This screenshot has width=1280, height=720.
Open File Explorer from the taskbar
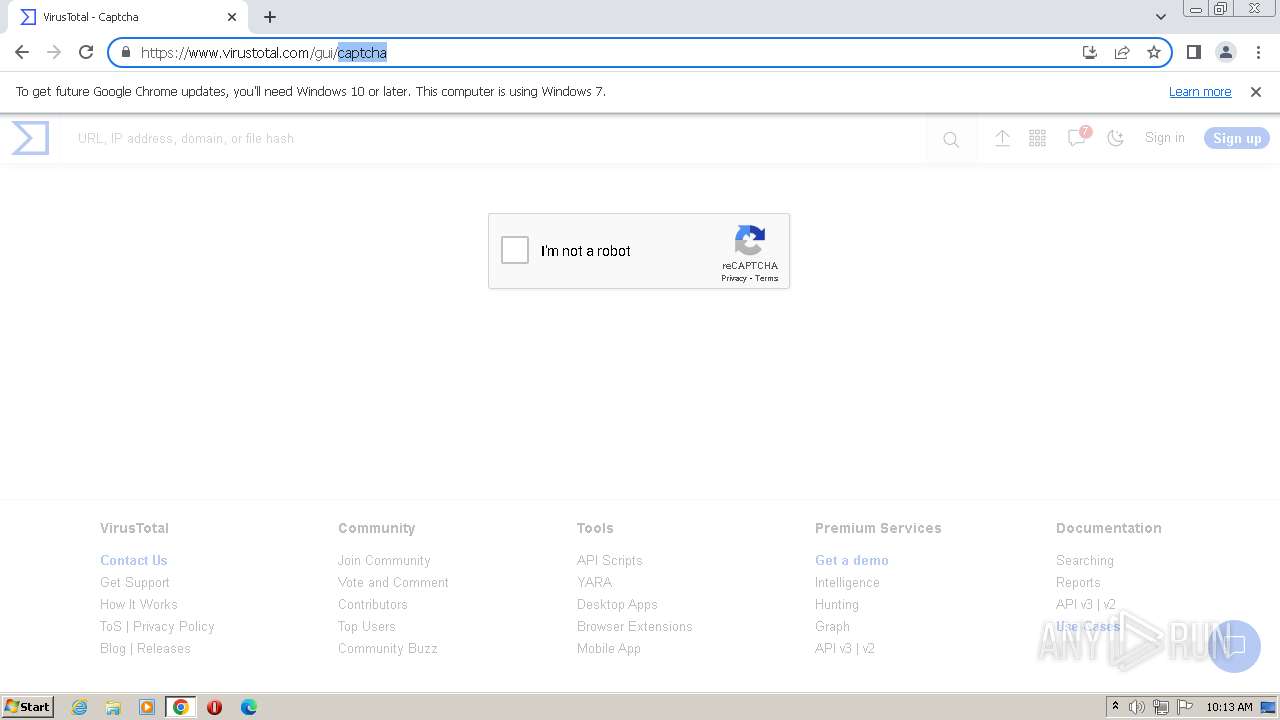pos(113,707)
